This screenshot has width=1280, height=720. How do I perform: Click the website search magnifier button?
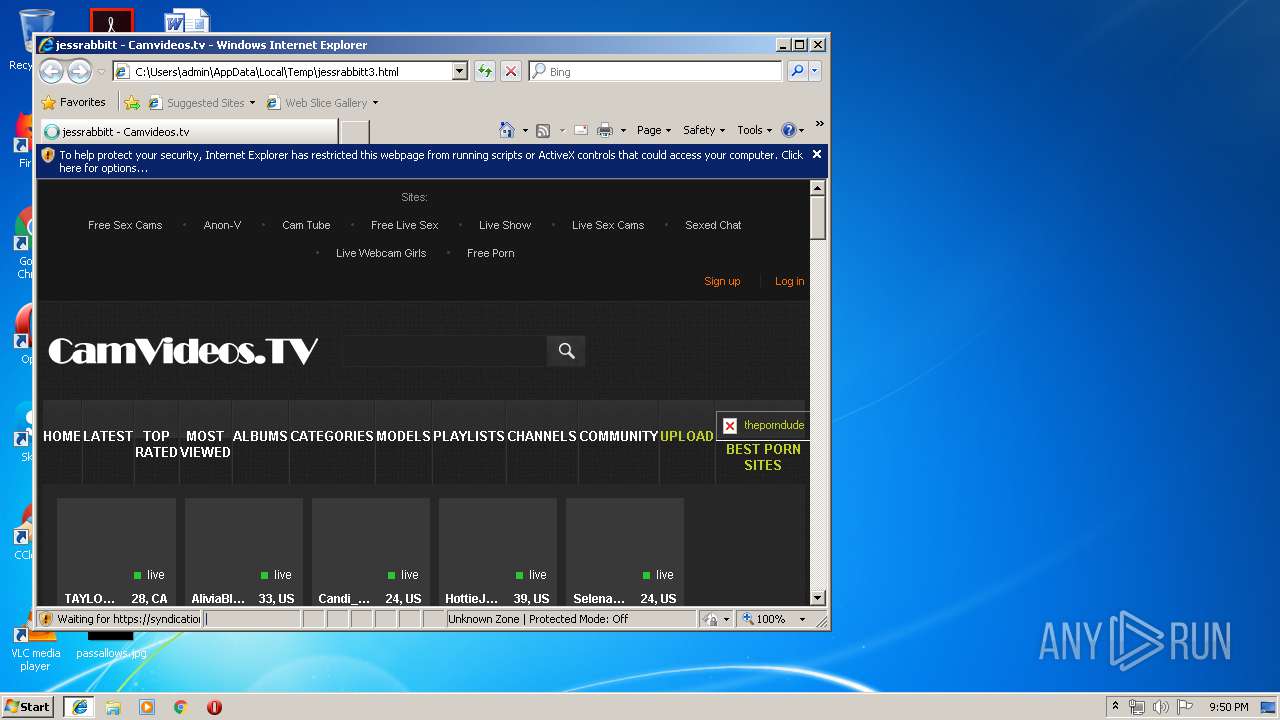[x=566, y=351]
